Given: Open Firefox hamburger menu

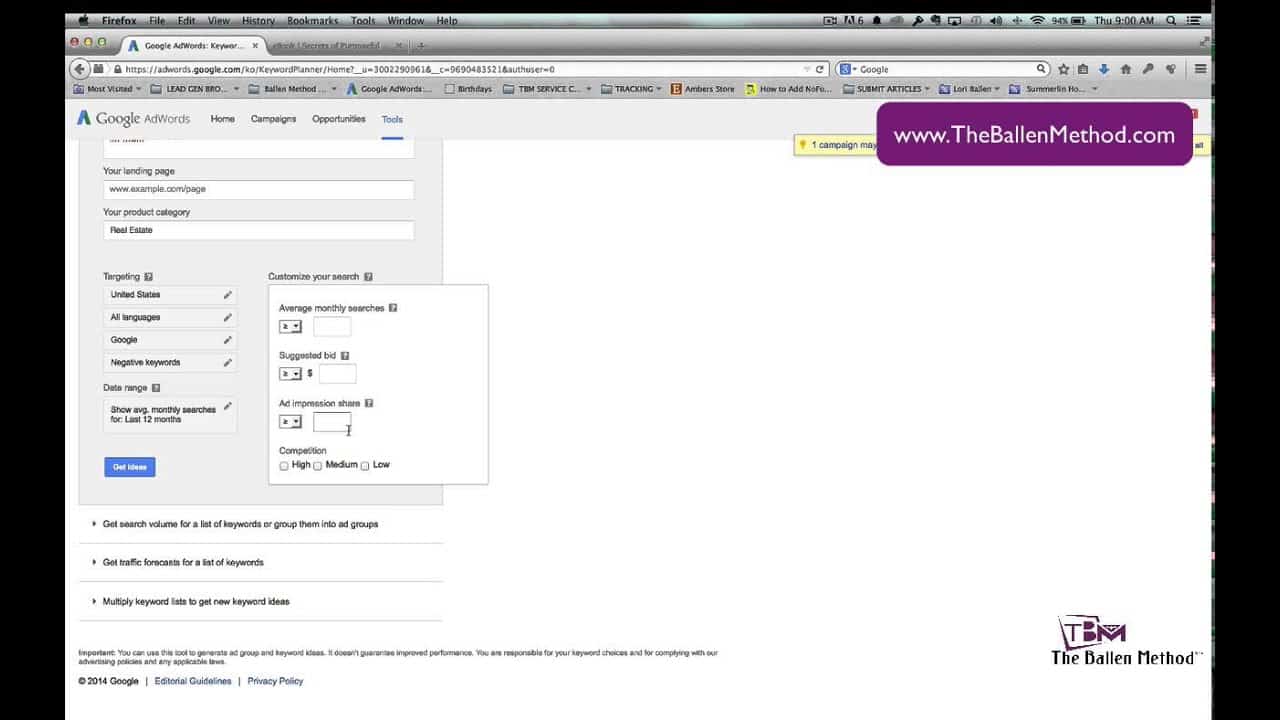Looking at the screenshot, I should point(1200,69).
